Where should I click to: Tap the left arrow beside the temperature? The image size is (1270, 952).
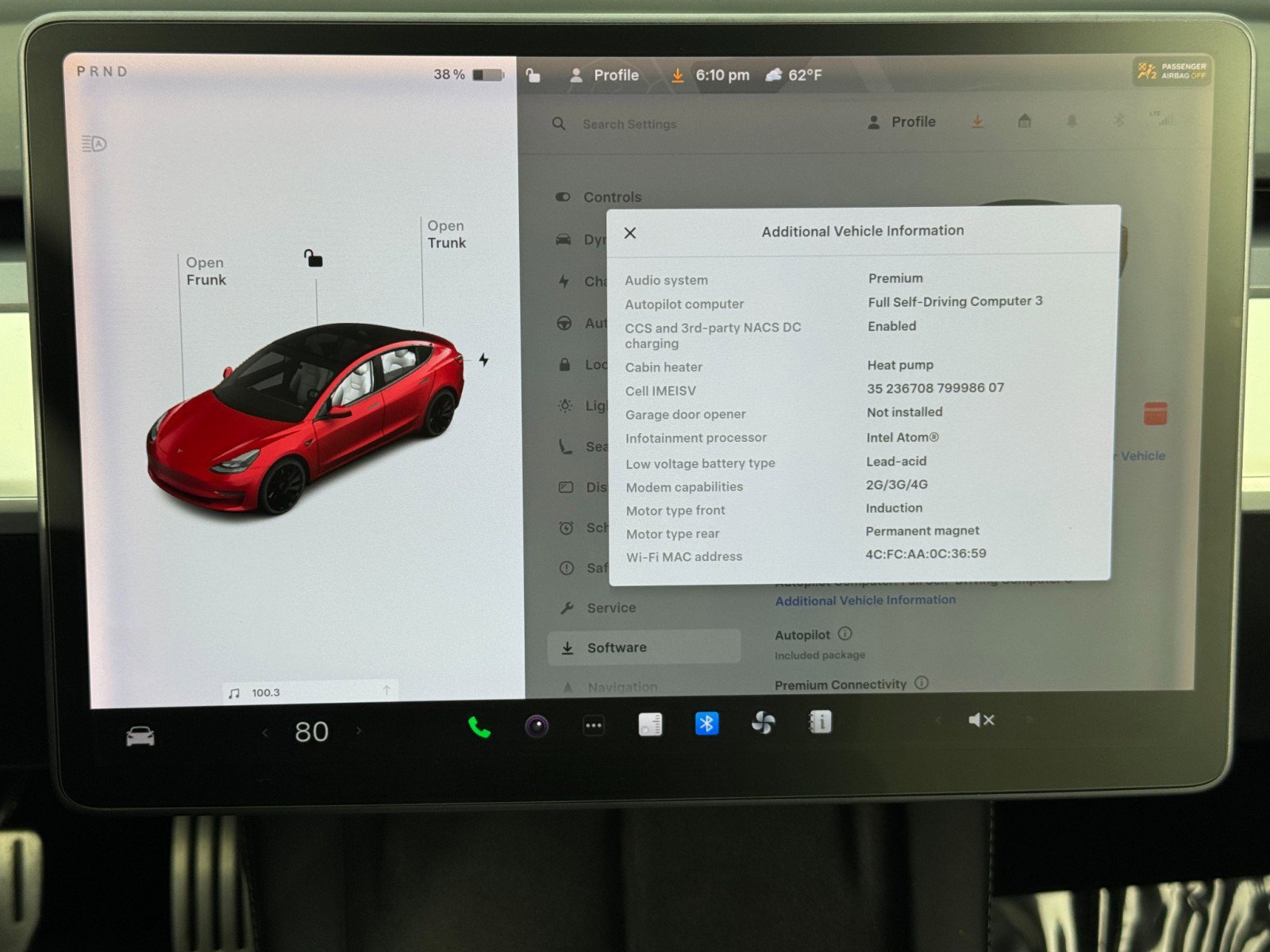pyautogui.click(x=264, y=731)
